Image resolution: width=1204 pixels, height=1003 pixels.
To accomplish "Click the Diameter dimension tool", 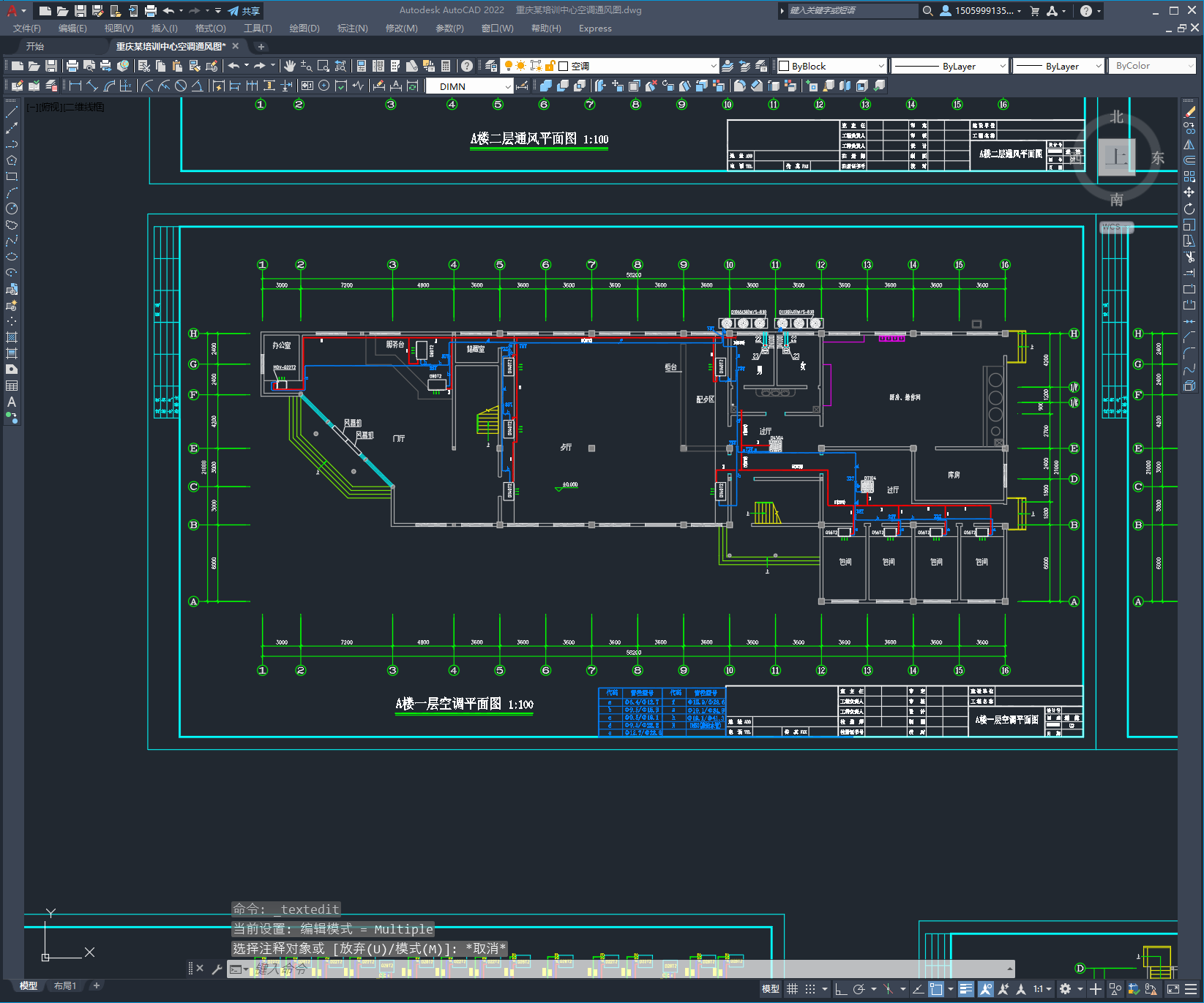I will (x=181, y=86).
